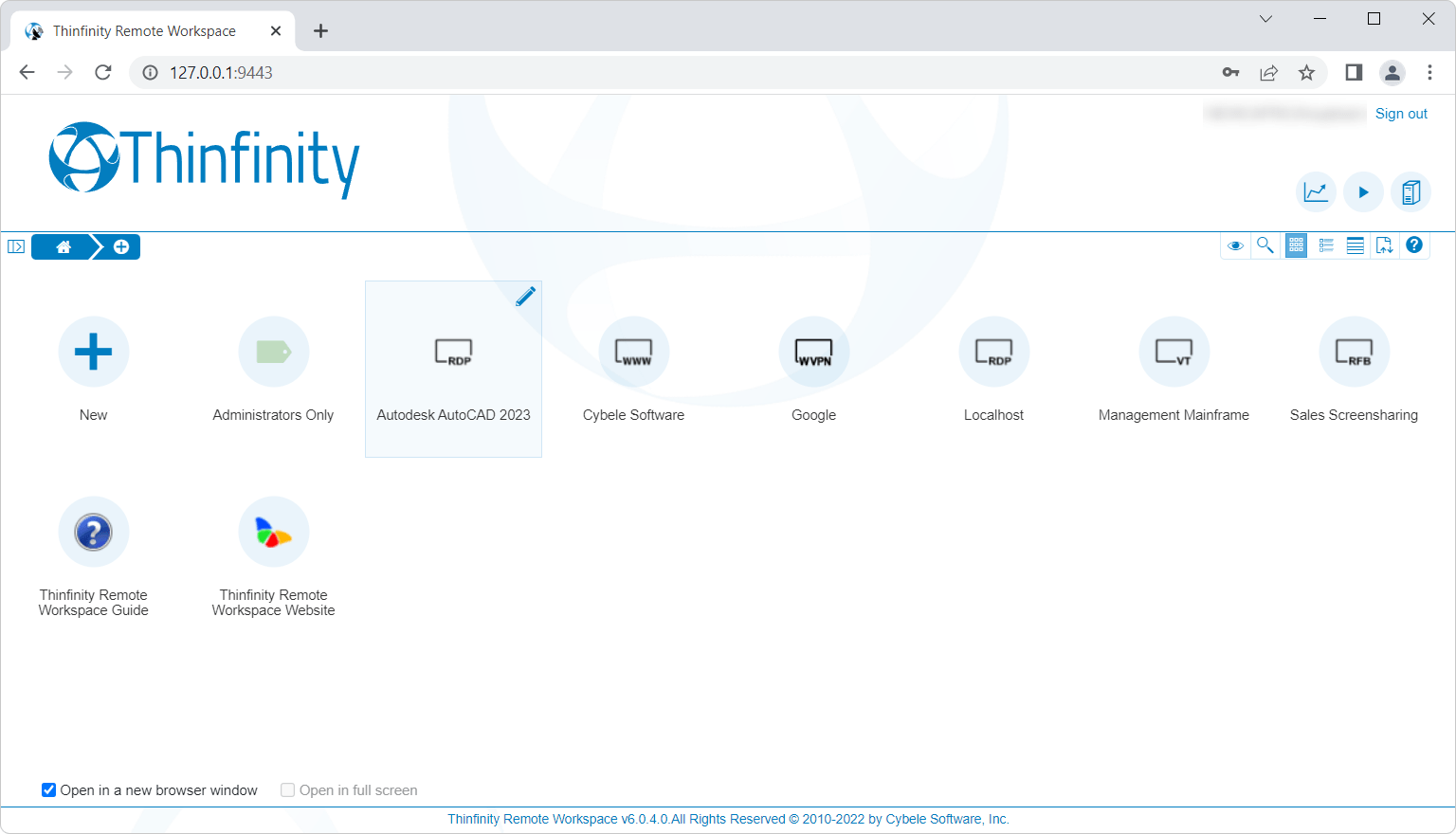Click the 'Sales Screensharing' label
This screenshot has height=834, width=1456.
coord(1355,415)
